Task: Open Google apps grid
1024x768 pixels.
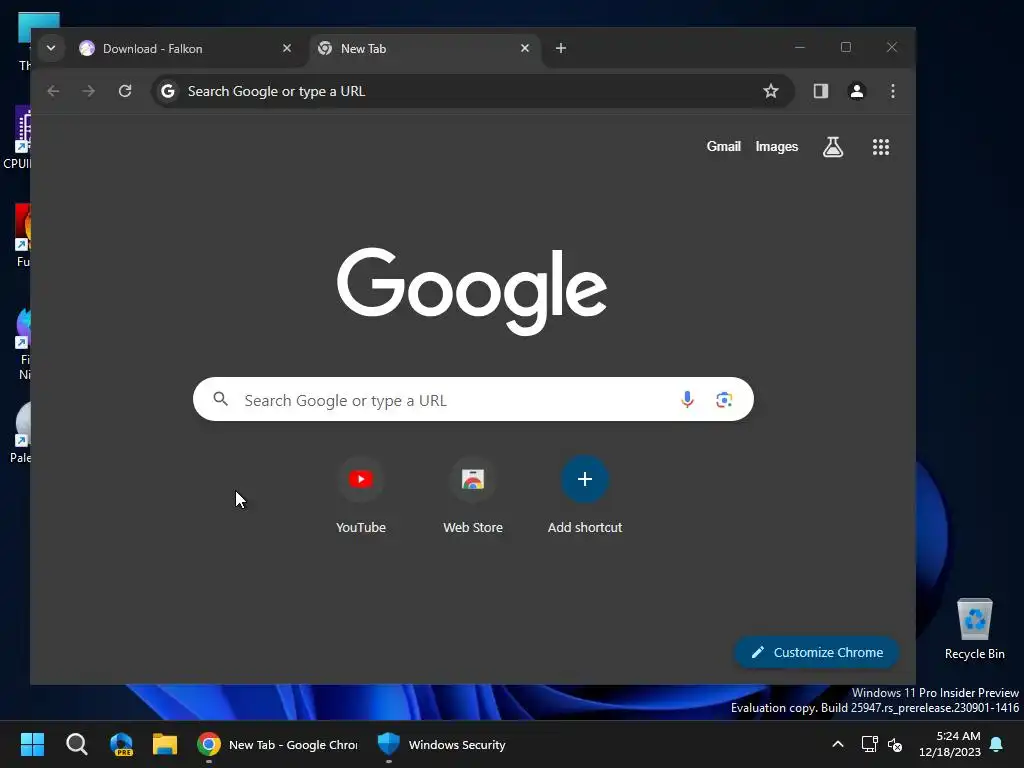Action: click(x=881, y=147)
